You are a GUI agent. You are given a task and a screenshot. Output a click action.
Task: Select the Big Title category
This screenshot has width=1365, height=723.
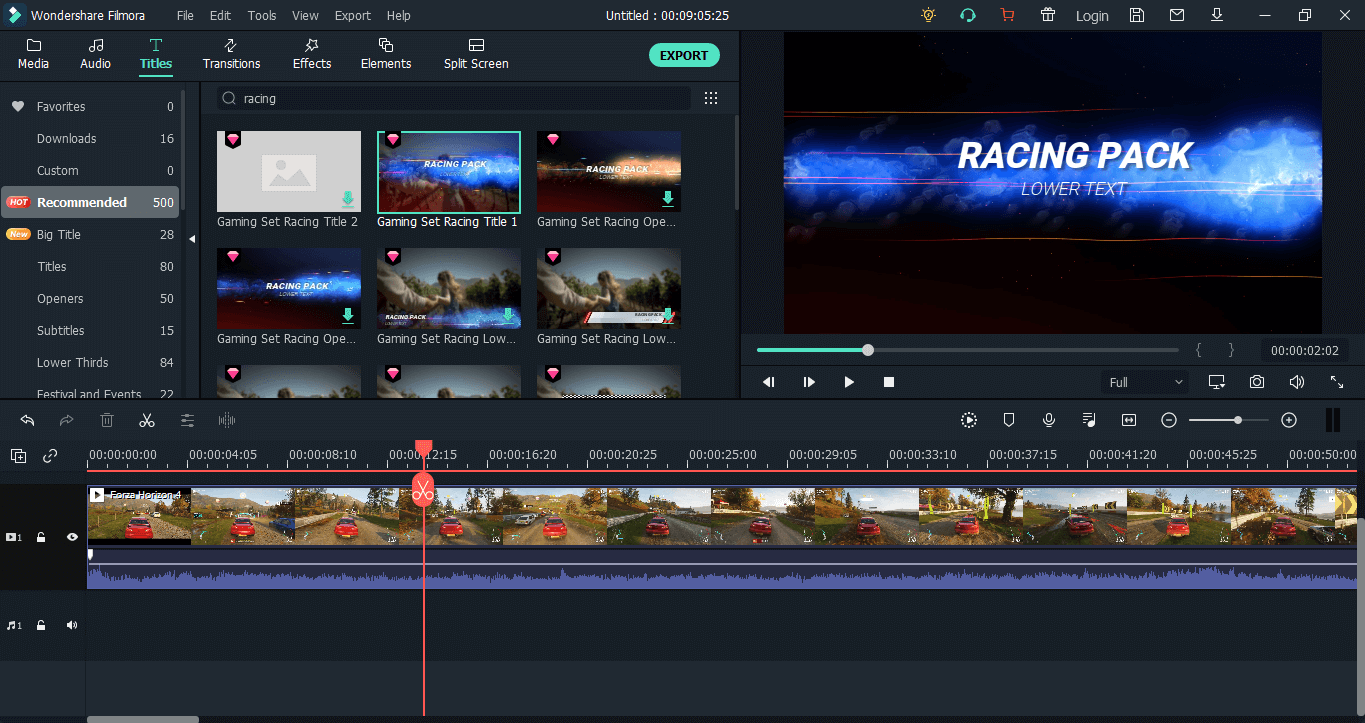[90, 234]
